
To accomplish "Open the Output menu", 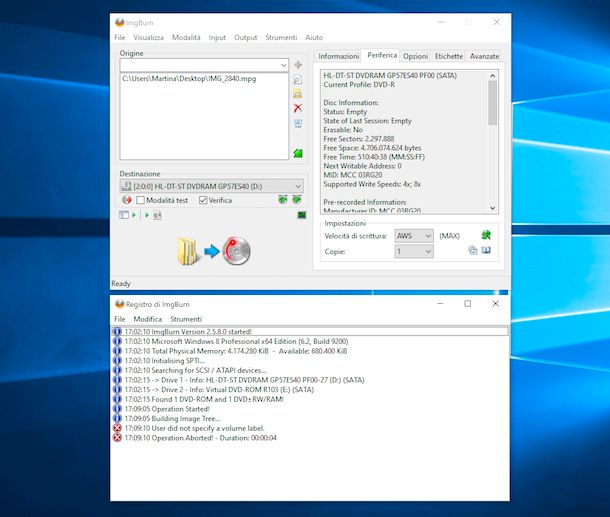I will point(245,37).
